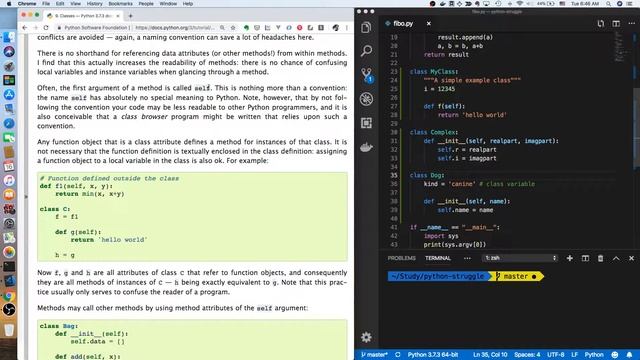Go back in Chrome

click(x=25, y=28)
